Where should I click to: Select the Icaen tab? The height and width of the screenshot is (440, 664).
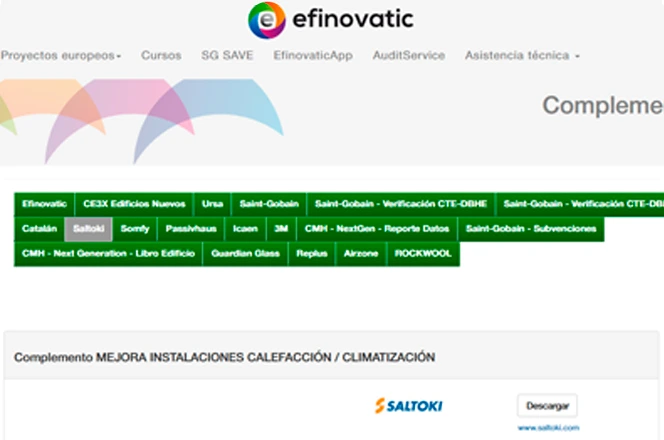[245, 229]
